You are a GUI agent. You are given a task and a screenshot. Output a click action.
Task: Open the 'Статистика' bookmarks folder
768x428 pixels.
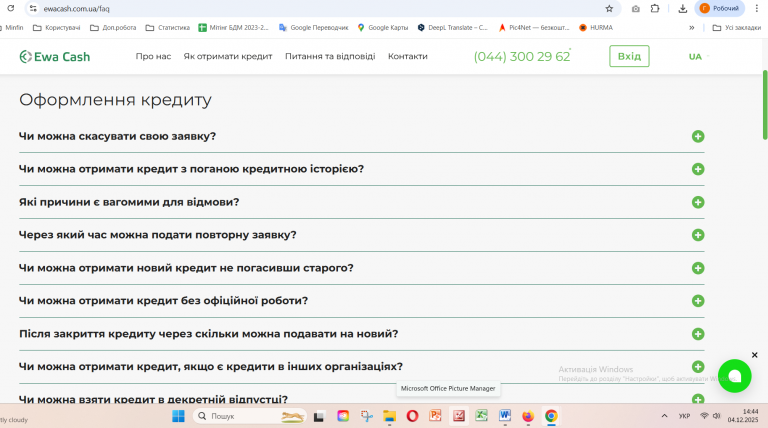click(168, 28)
